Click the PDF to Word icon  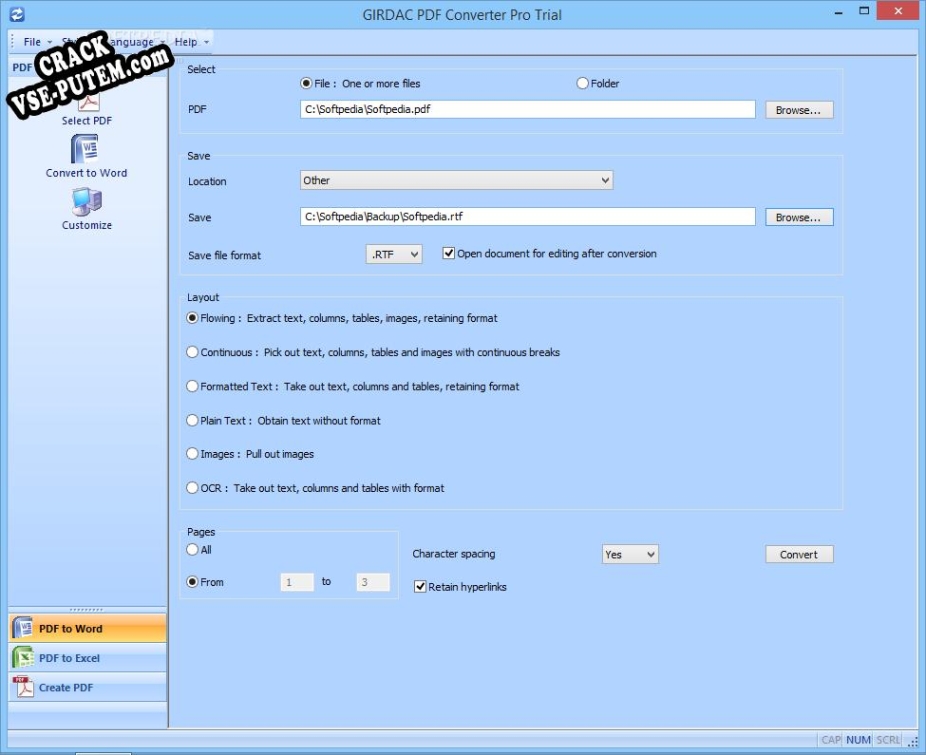pyautogui.click(x=22, y=627)
